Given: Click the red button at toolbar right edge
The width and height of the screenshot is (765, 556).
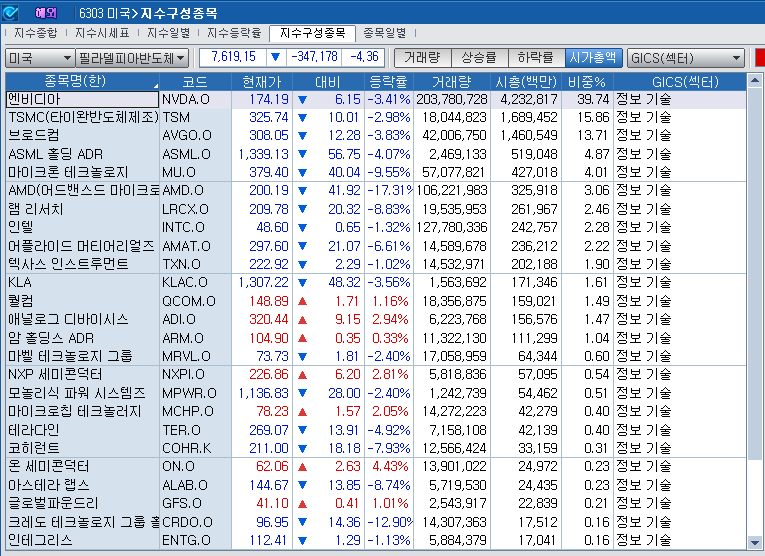Looking at the screenshot, I should click(760, 58).
